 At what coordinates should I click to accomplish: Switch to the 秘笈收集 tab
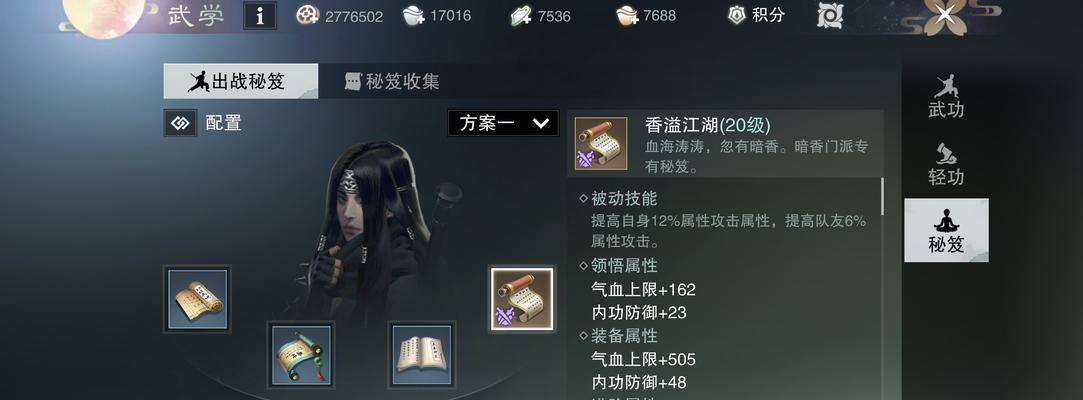pyautogui.click(x=392, y=82)
